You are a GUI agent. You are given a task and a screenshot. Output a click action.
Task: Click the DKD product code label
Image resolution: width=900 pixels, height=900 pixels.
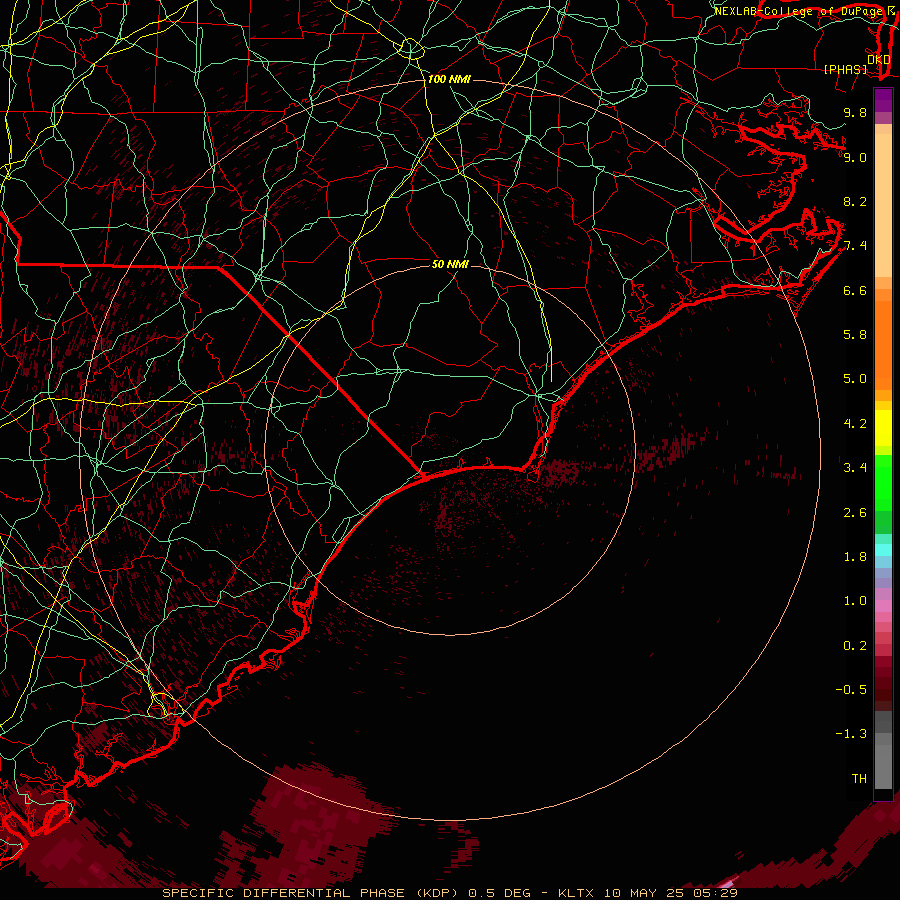(879, 60)
